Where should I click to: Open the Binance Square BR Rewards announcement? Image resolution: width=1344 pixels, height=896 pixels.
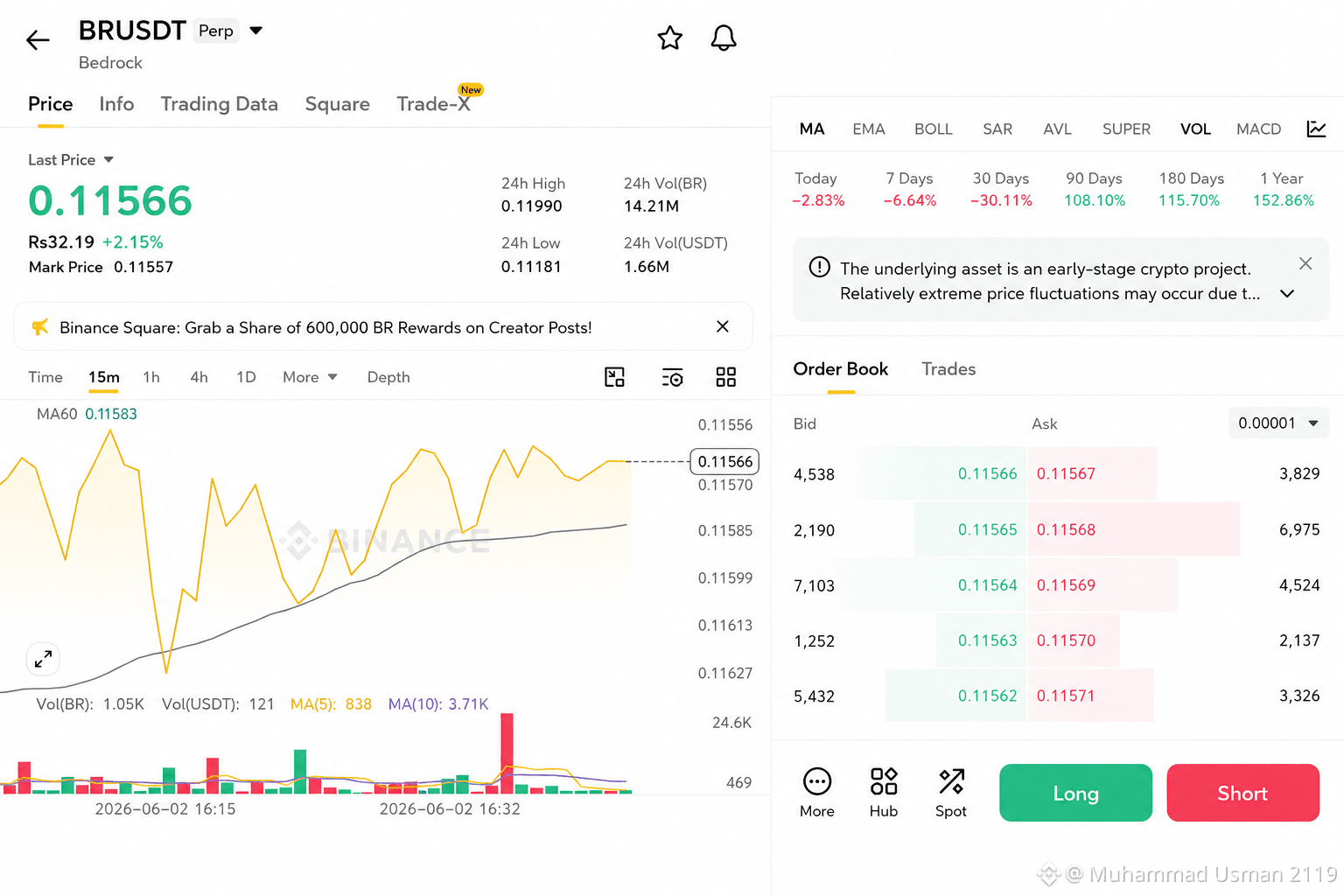click(x=325, y=327)
